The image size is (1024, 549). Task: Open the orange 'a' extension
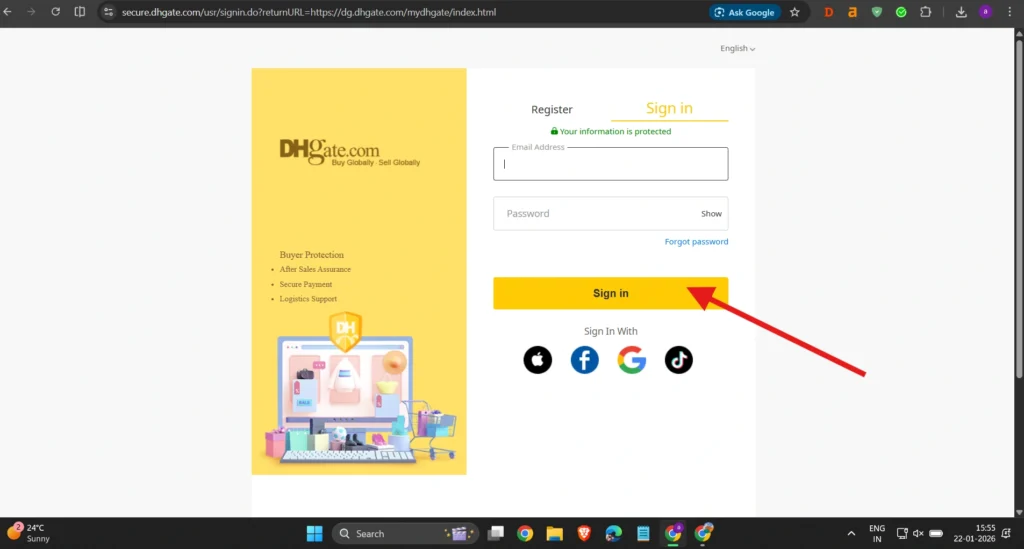(x=852, y=12)
